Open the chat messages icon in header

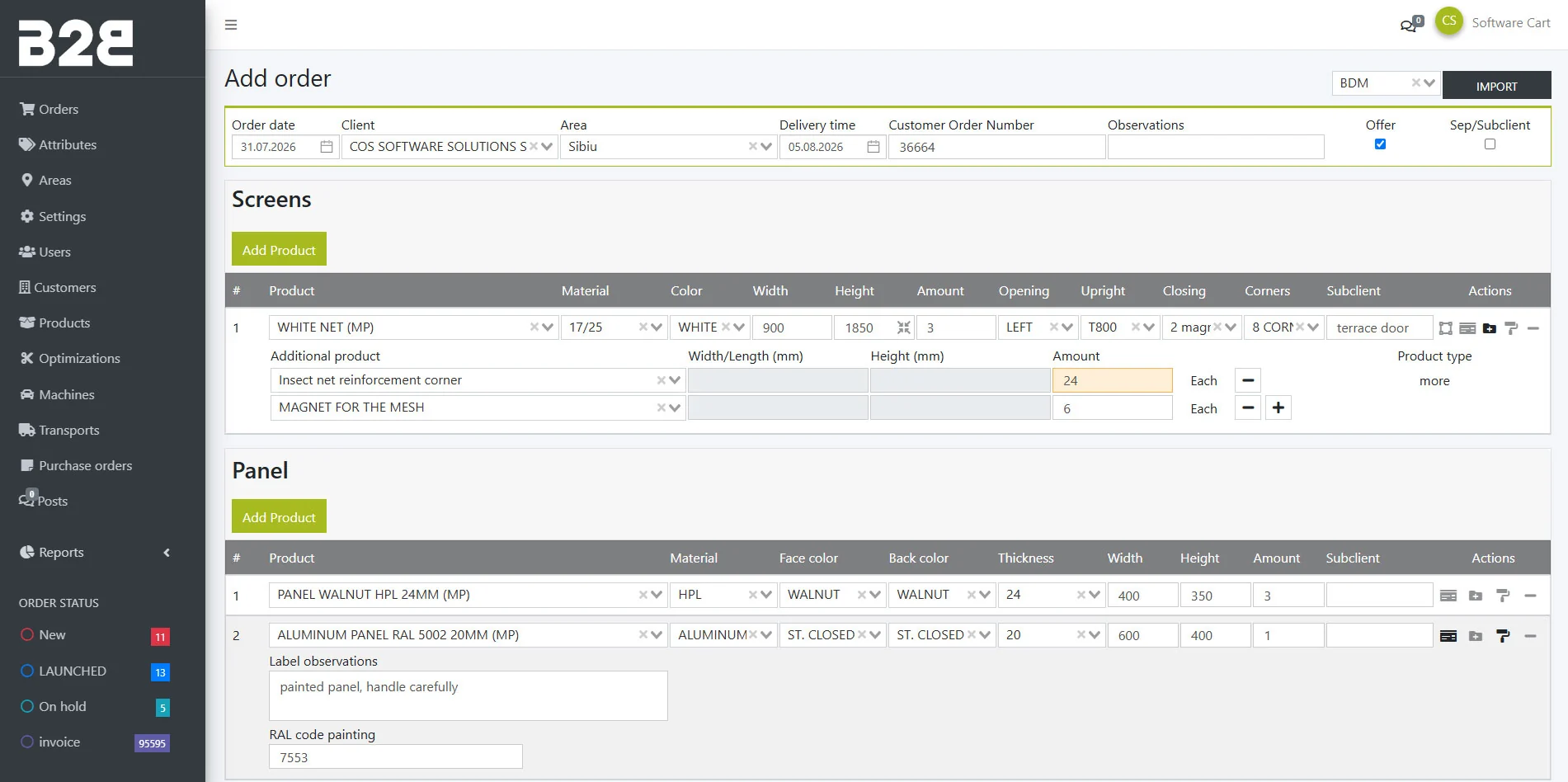click(x=1411, y=24)
